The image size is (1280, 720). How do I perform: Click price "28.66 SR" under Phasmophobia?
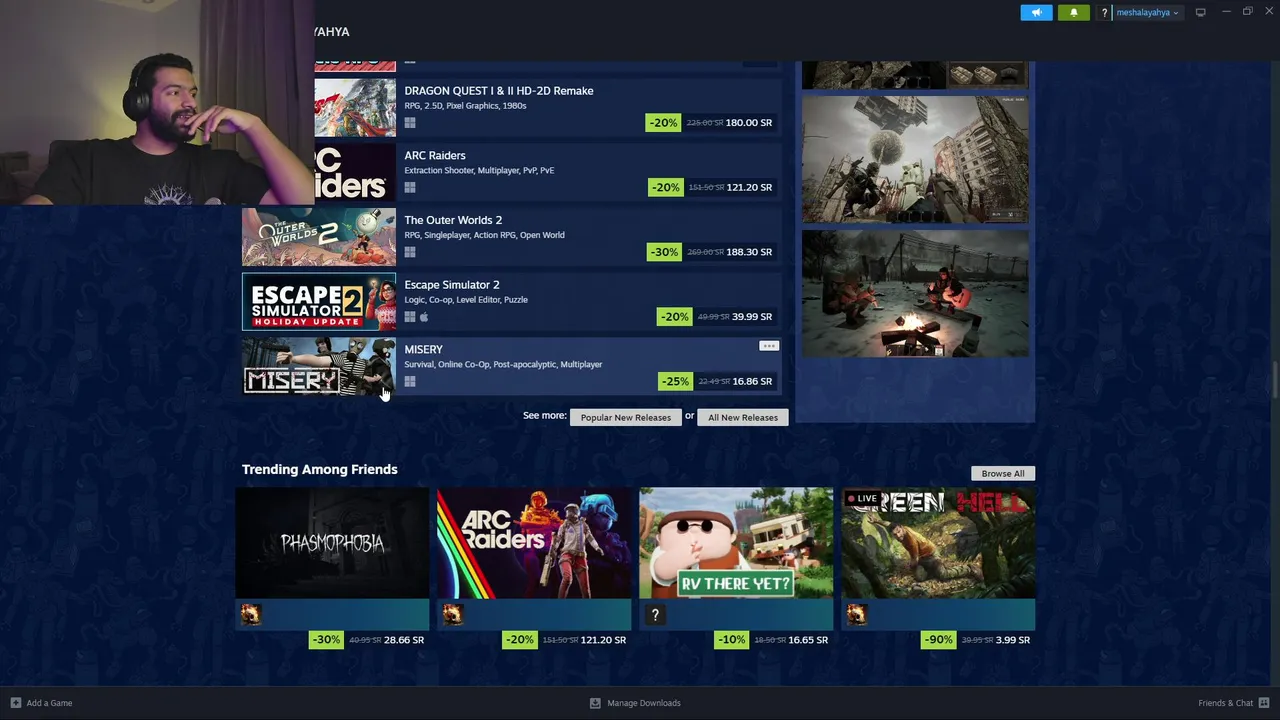coord(404,640)
